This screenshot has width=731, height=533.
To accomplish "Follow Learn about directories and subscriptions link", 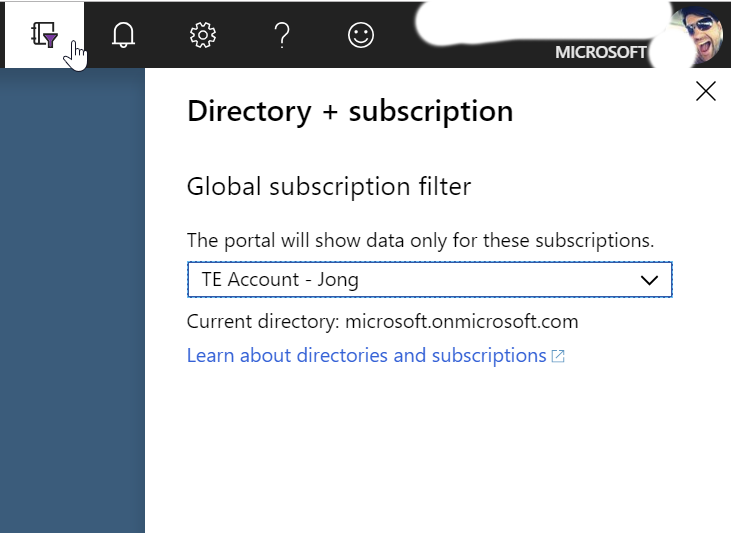I will click(x=366, y=356).
